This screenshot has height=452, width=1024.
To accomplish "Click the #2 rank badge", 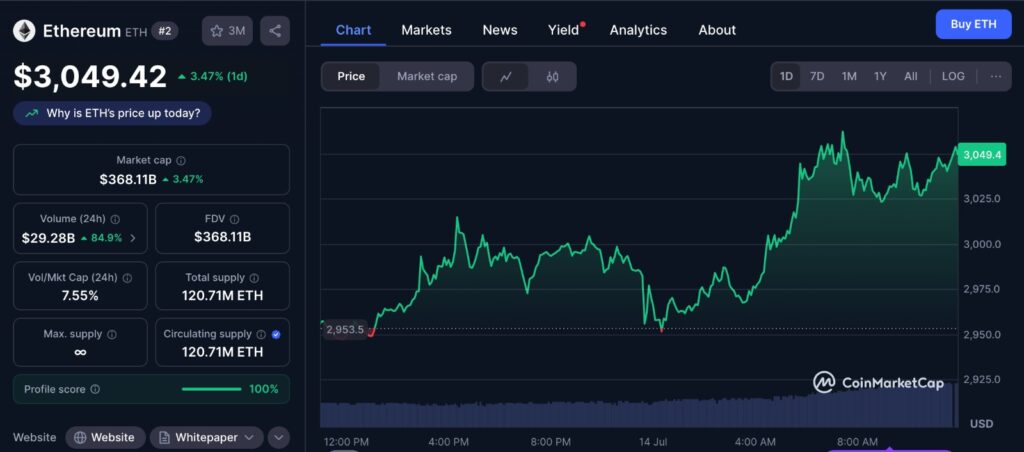I will click(165, 31).
